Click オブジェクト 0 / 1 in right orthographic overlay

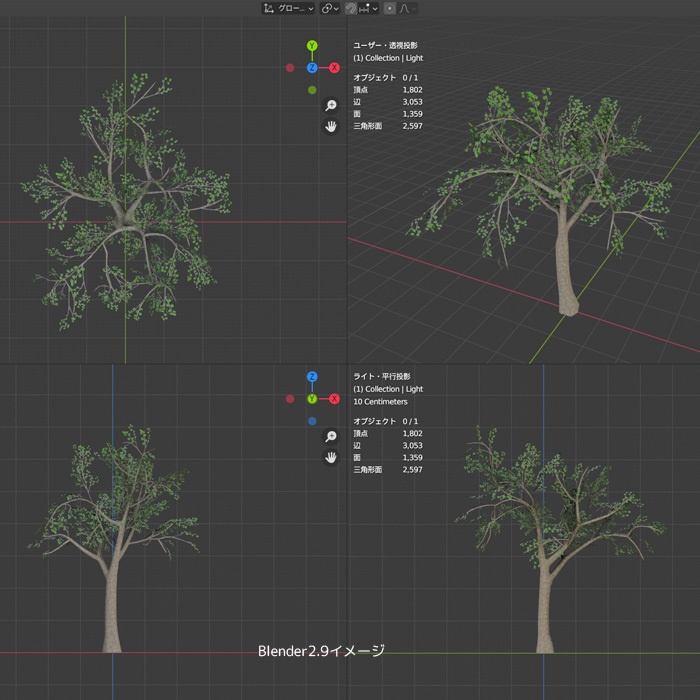pyautogui.click(x=386, y=421)
